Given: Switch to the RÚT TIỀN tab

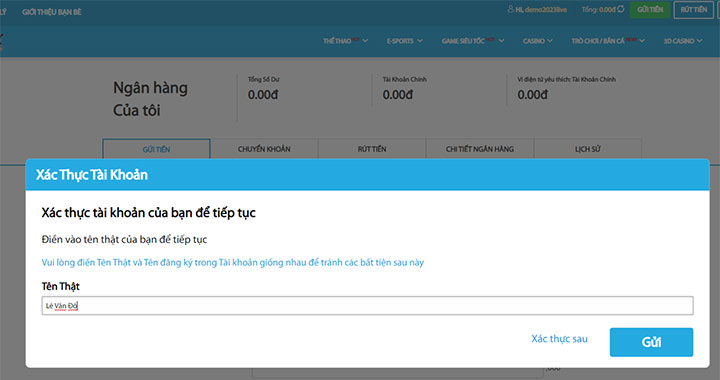Looking at the screenshot, I should point(372,149).
